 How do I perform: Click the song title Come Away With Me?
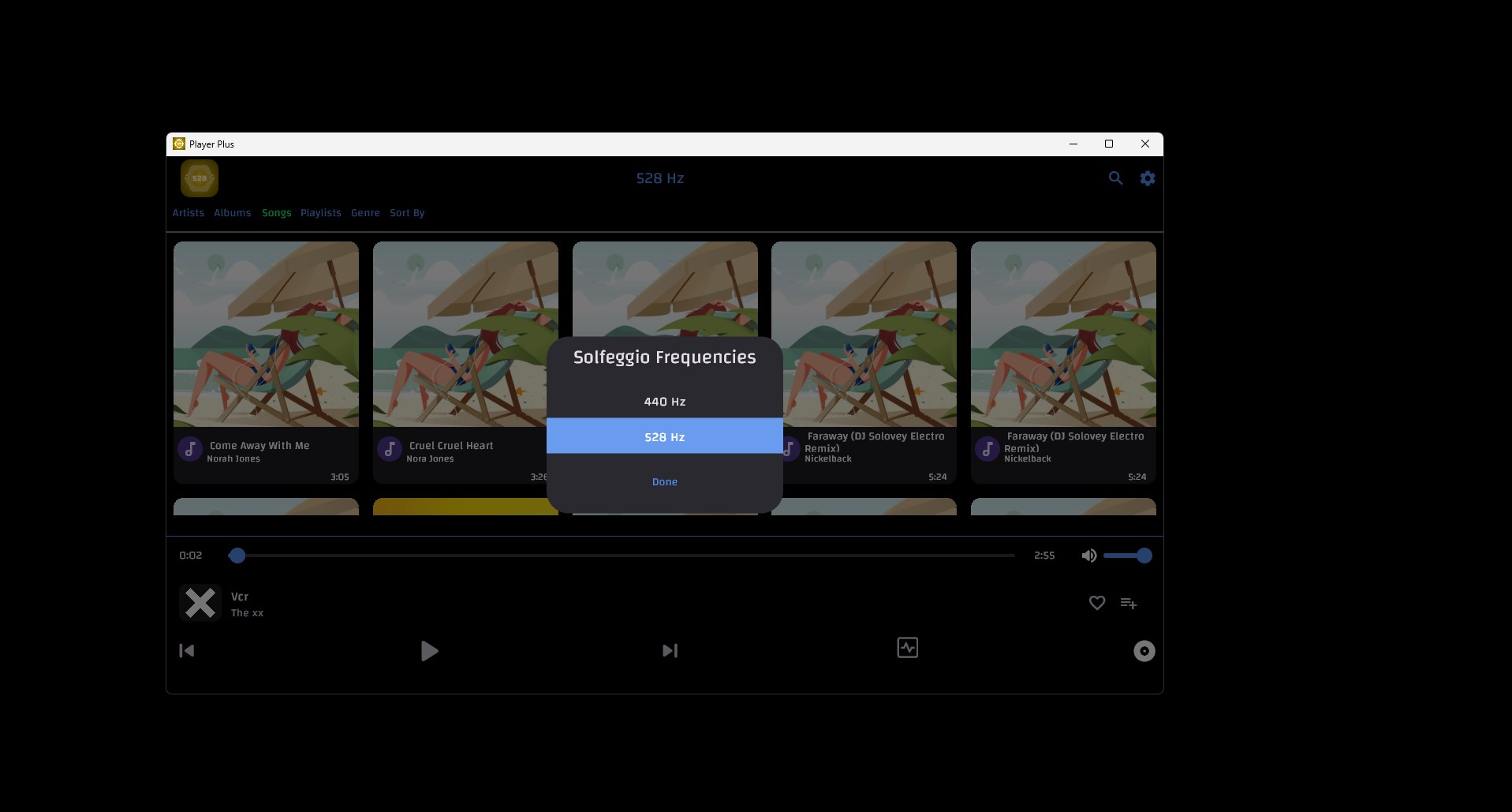259,446
